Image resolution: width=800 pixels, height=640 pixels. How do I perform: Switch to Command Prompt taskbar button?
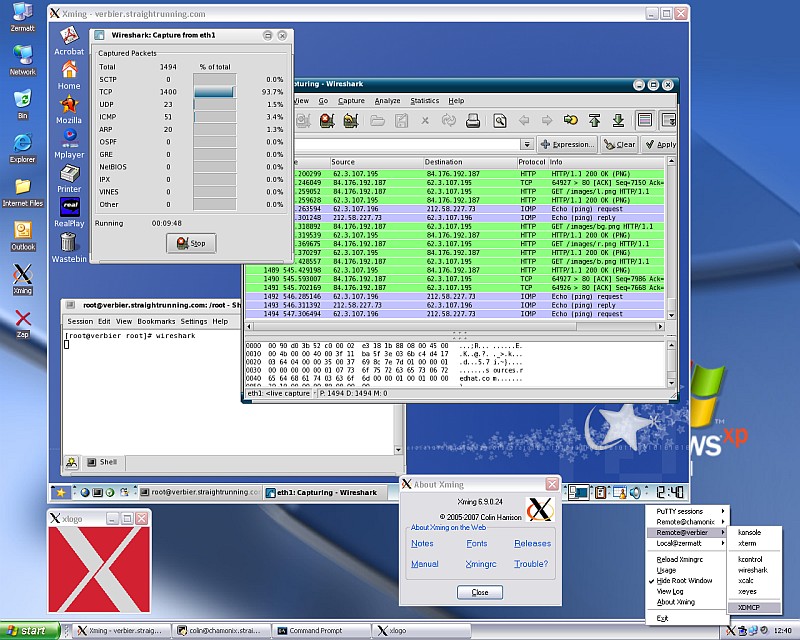coord(321,631)
